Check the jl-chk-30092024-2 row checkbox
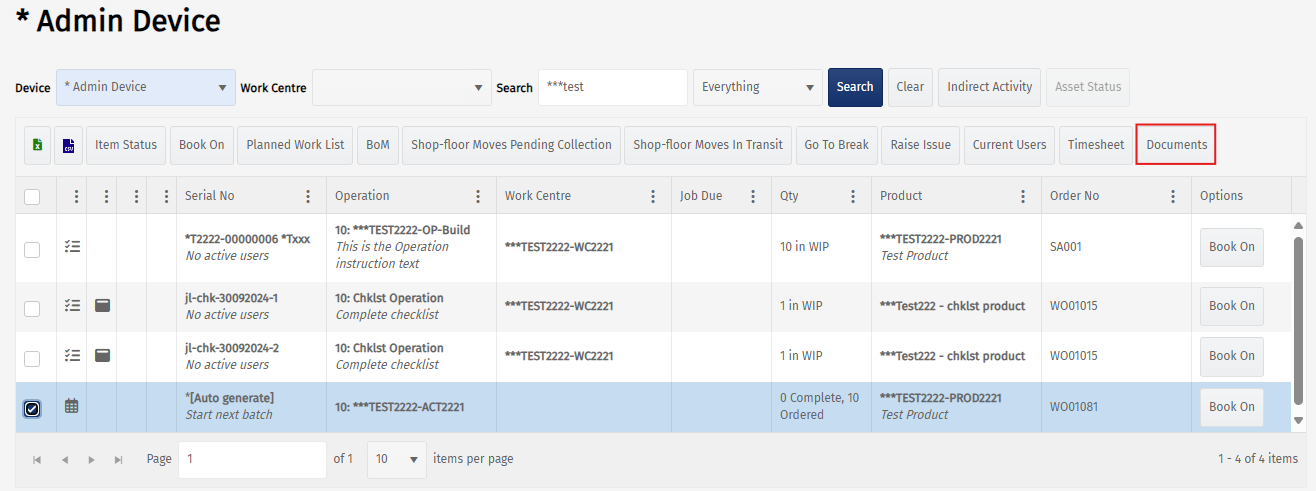Image resolution: width=1316 pixels, height=491 pixels. point(32,357)
